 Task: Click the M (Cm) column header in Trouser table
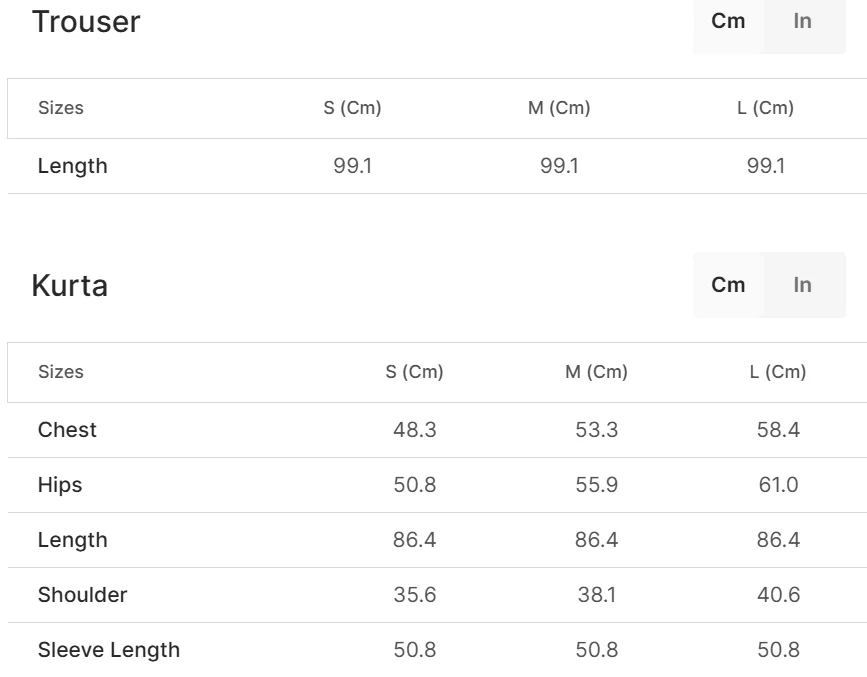coord(559,108)
